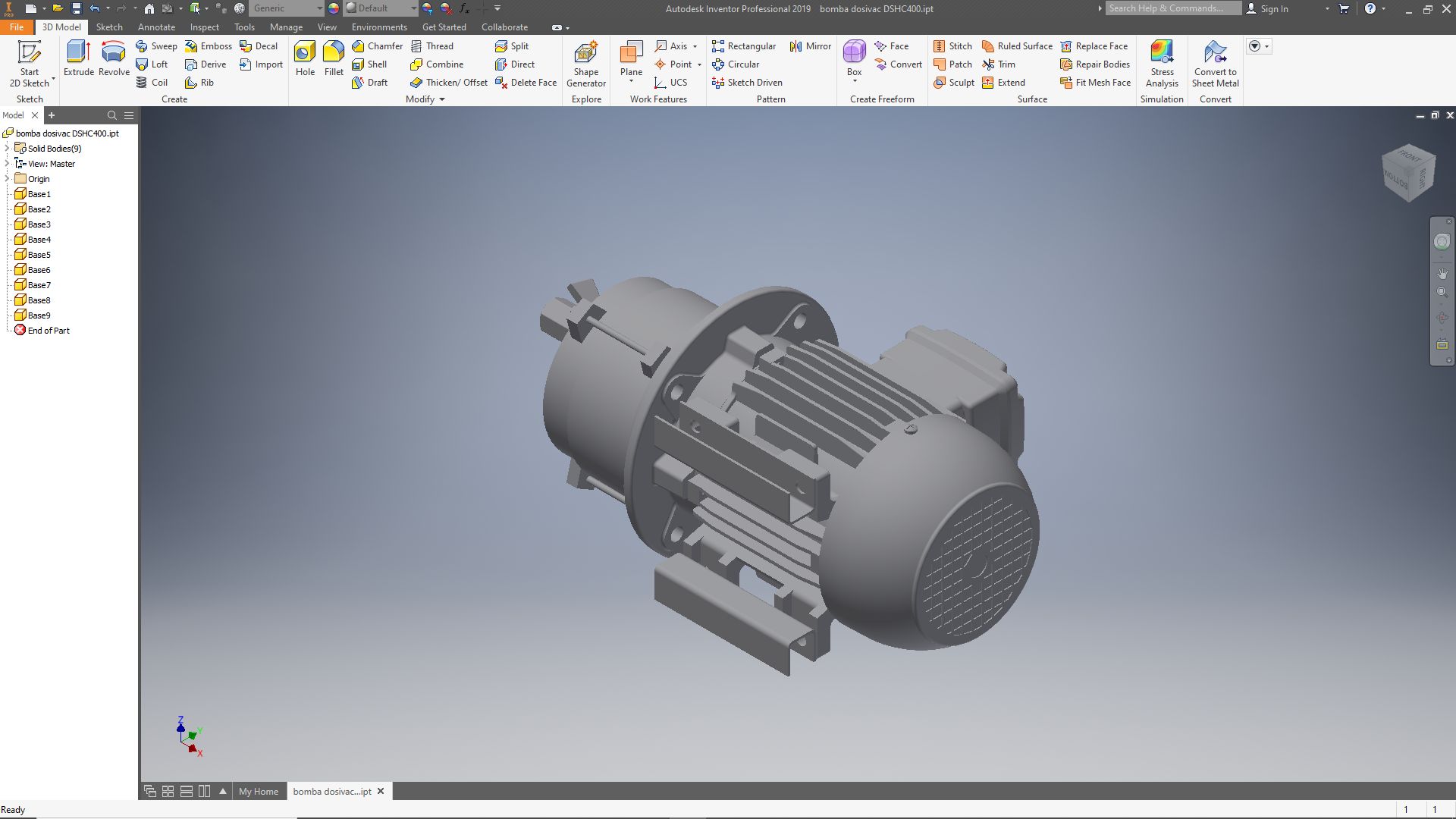The height and width of the screenshot is (819, 1456).
Task: Select the Delete Face tool
Action: pos(526,83)
